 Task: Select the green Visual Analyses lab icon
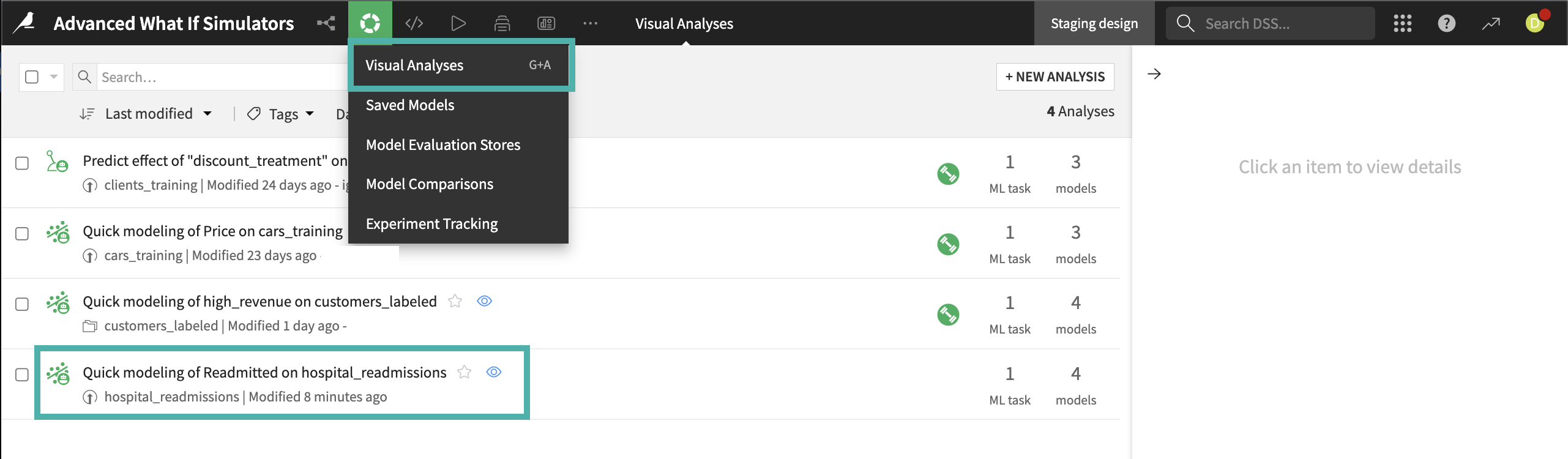tap(370, 23)
